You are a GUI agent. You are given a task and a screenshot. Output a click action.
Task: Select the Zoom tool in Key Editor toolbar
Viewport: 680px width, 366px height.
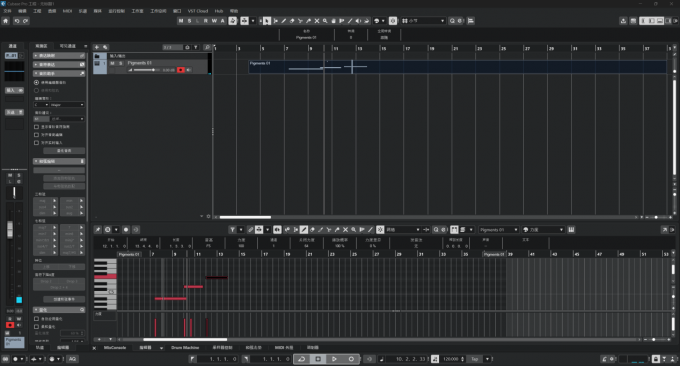354,230
